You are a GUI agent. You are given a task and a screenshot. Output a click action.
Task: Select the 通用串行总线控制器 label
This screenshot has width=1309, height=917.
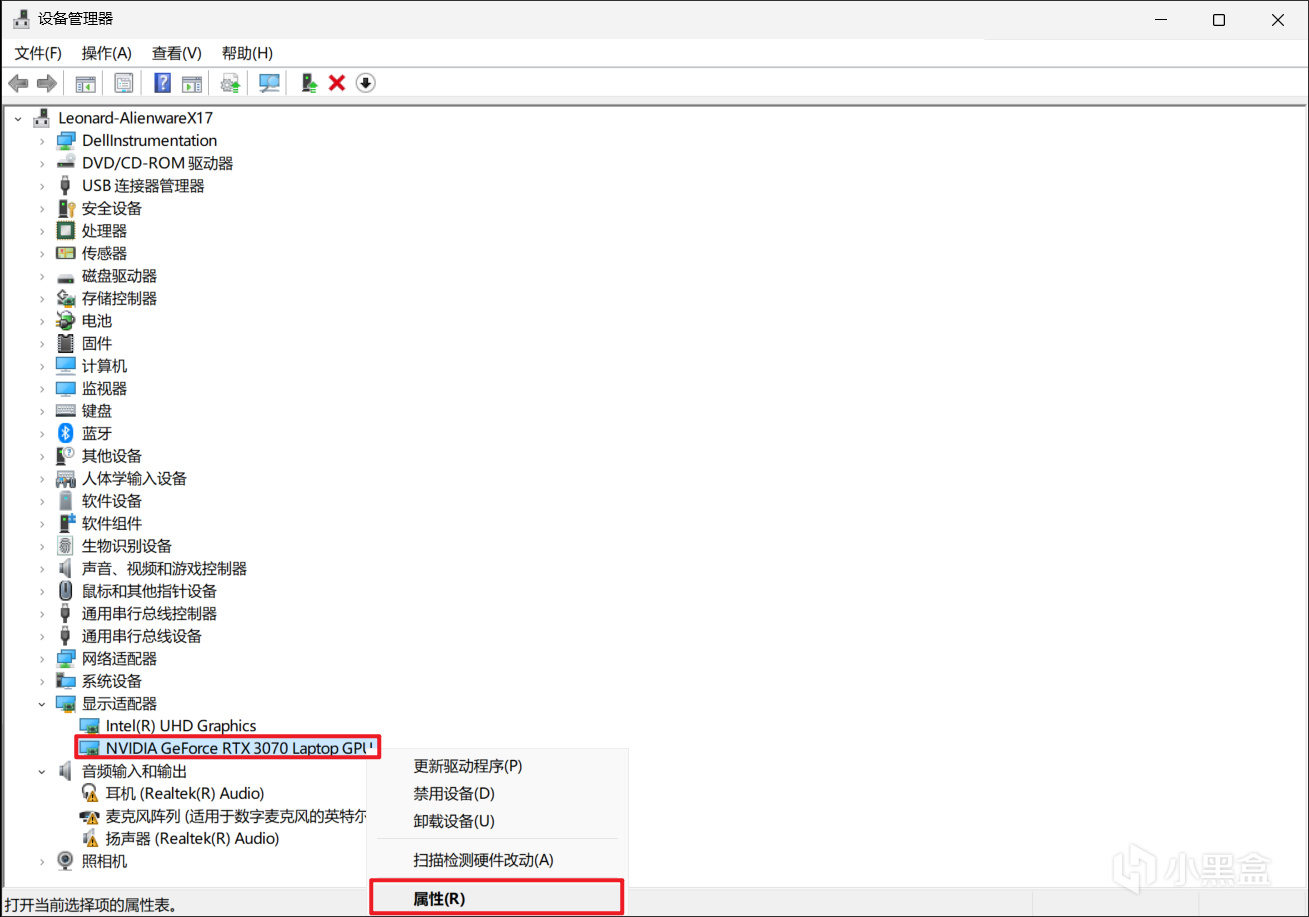(150, 613)
